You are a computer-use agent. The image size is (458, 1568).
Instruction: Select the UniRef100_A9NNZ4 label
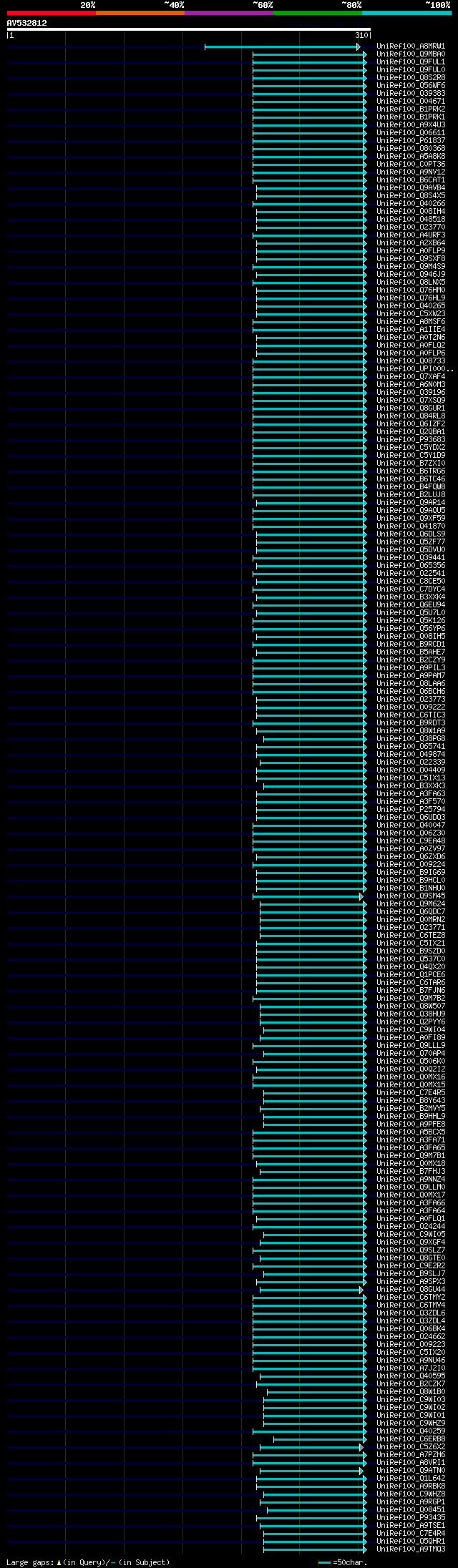pos(411,1180)
